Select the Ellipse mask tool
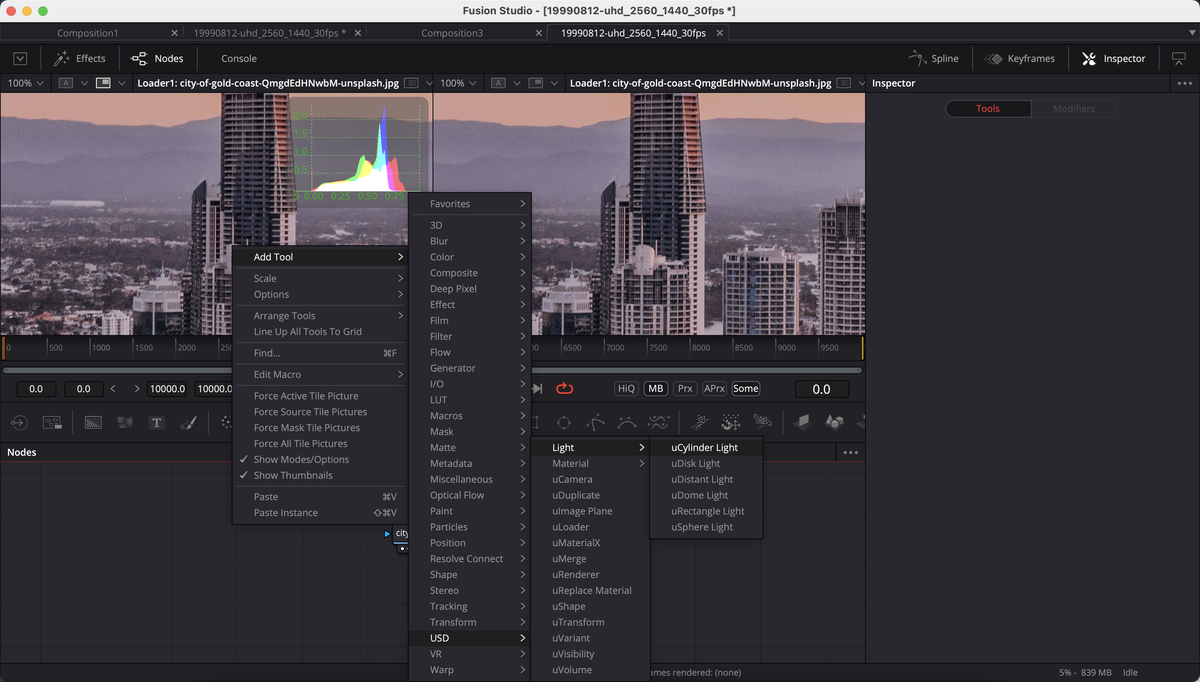1200x682 pixels. (x=565, y=422)
